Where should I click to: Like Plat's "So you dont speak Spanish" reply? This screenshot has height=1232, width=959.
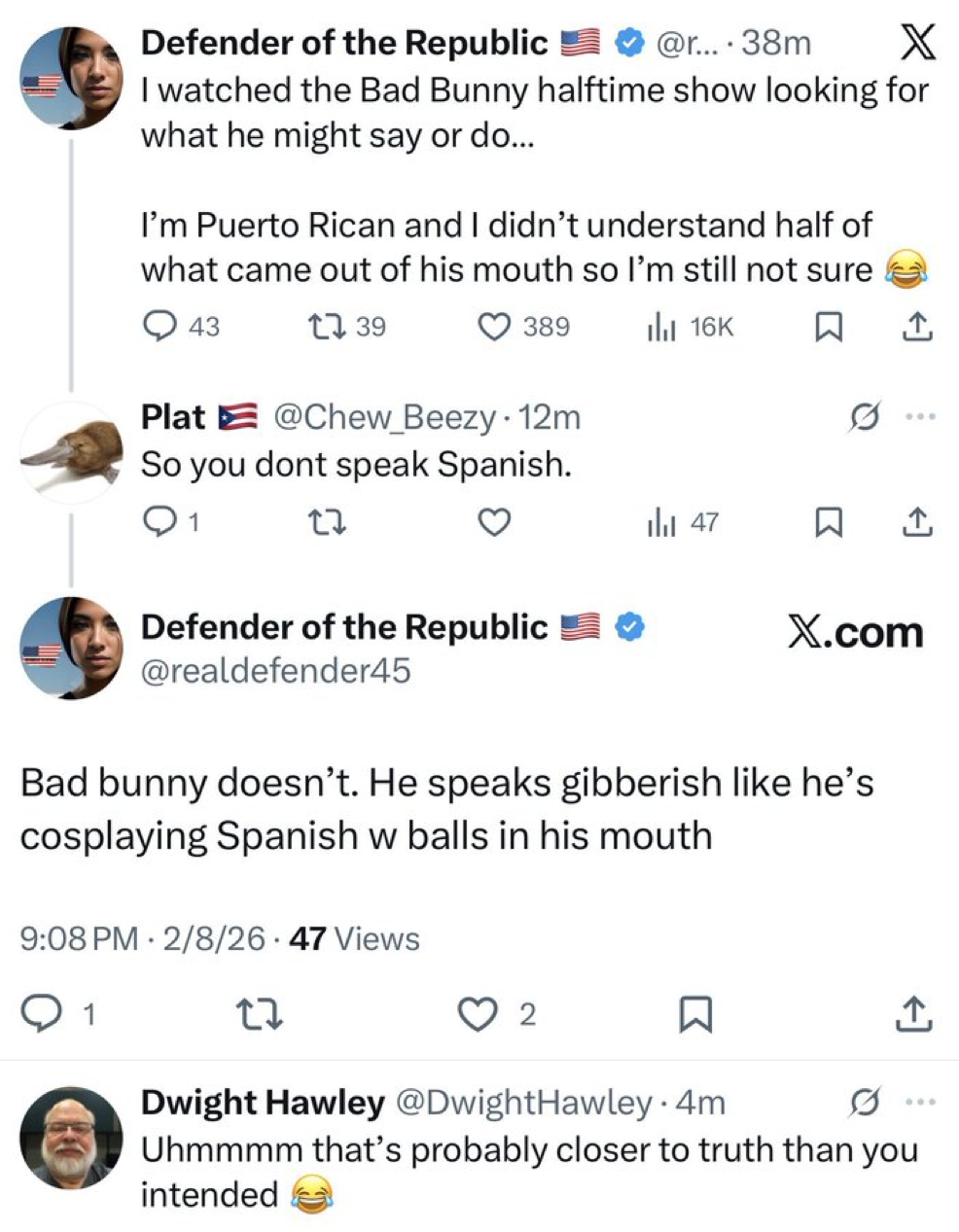(494, 523)
